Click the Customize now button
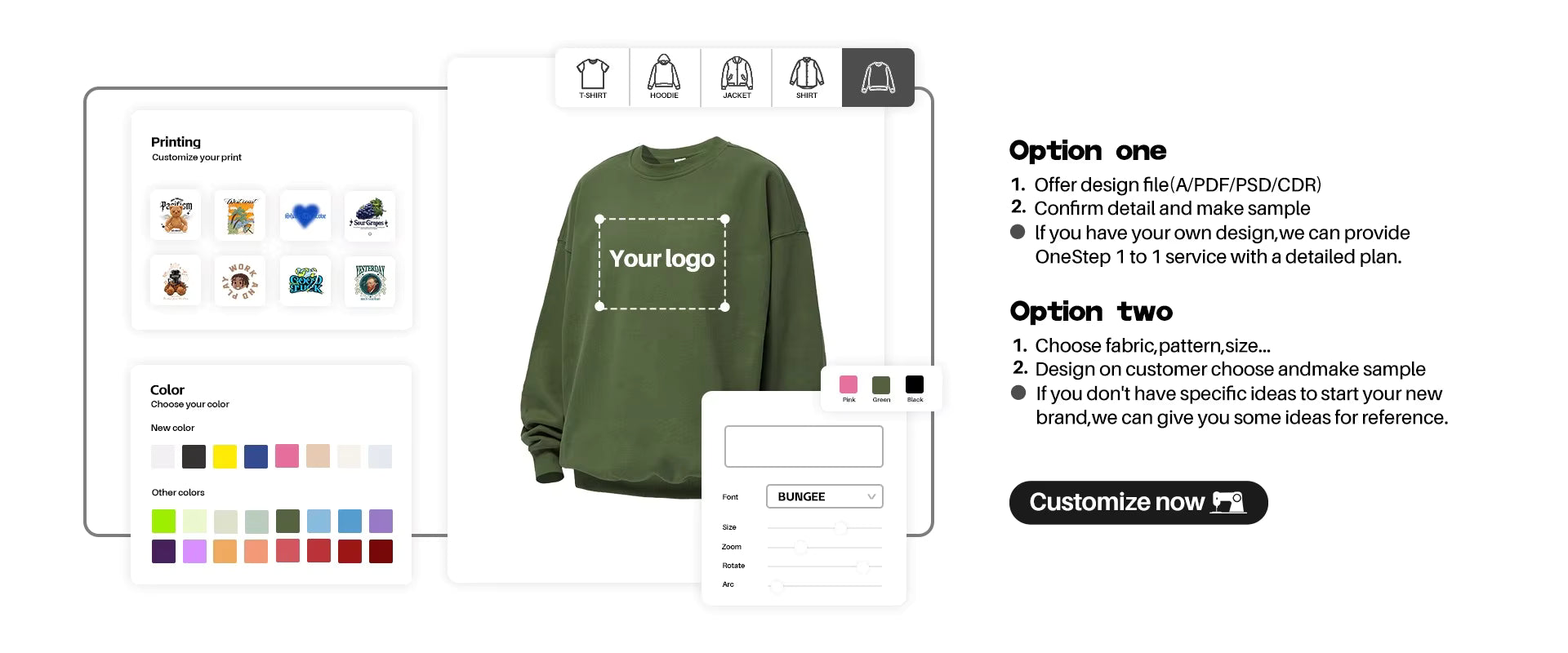 1138,502
